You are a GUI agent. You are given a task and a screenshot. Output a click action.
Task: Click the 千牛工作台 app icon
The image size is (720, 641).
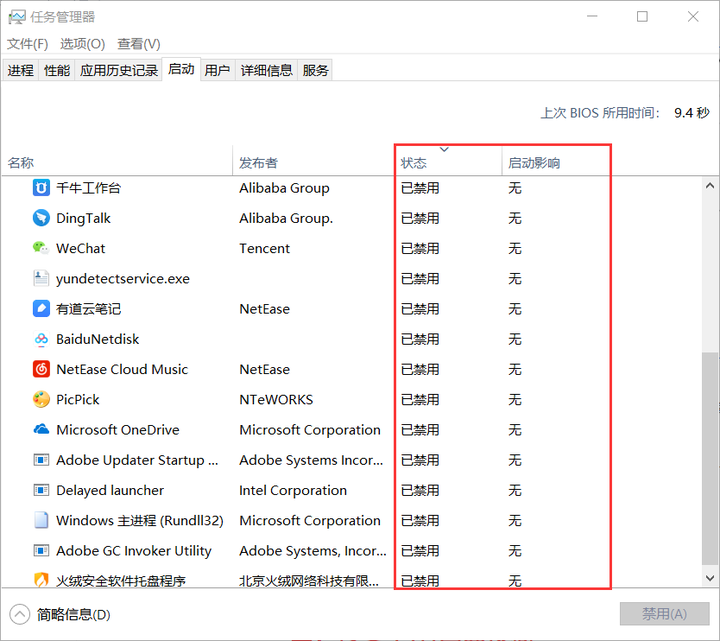[41, 188]
